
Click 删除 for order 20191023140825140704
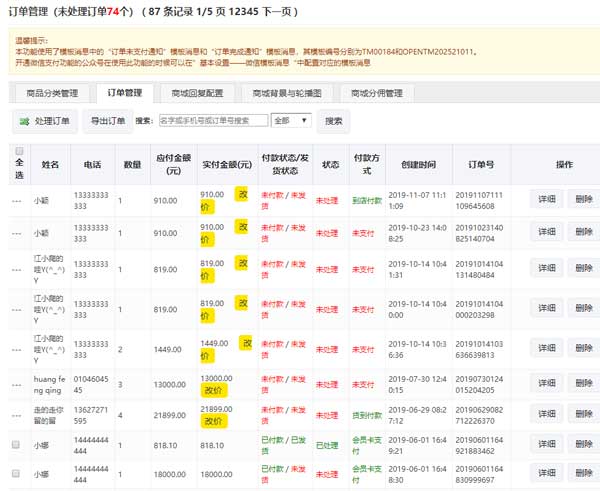click(x=584, y=232)
